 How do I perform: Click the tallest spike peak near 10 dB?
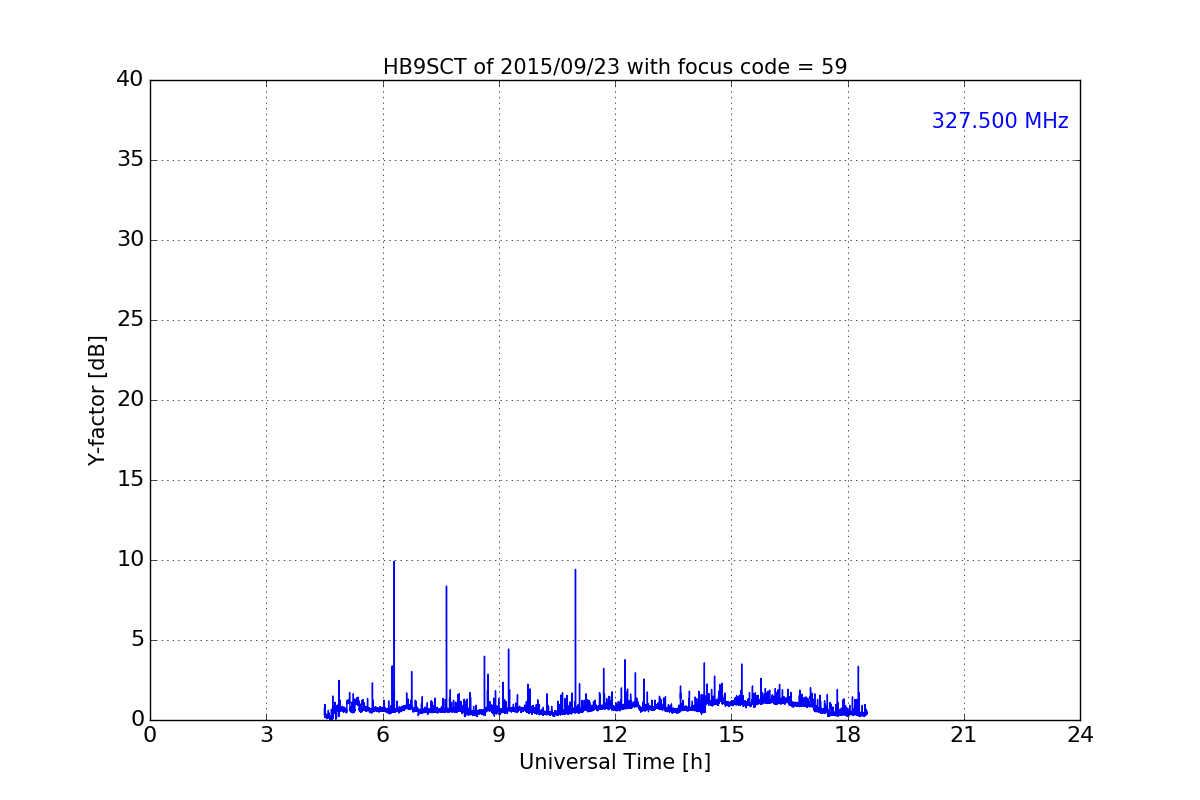(394, 562)
